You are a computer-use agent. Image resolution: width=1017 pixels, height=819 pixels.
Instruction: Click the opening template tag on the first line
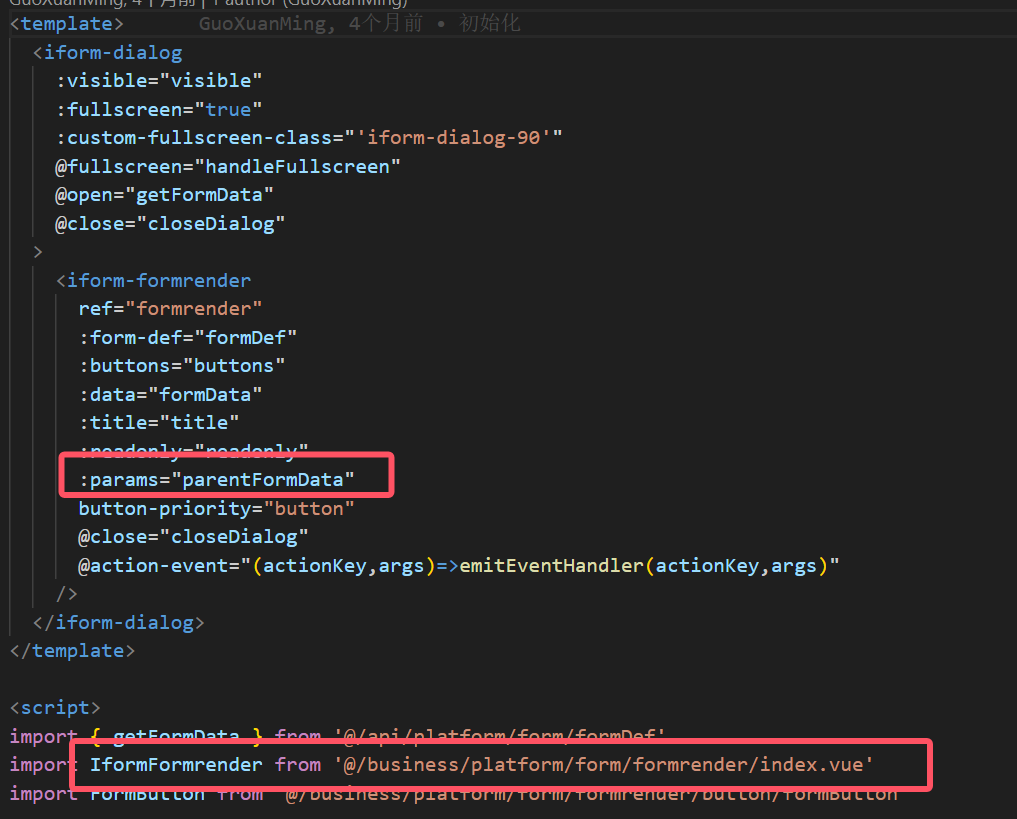coord(66,23)
